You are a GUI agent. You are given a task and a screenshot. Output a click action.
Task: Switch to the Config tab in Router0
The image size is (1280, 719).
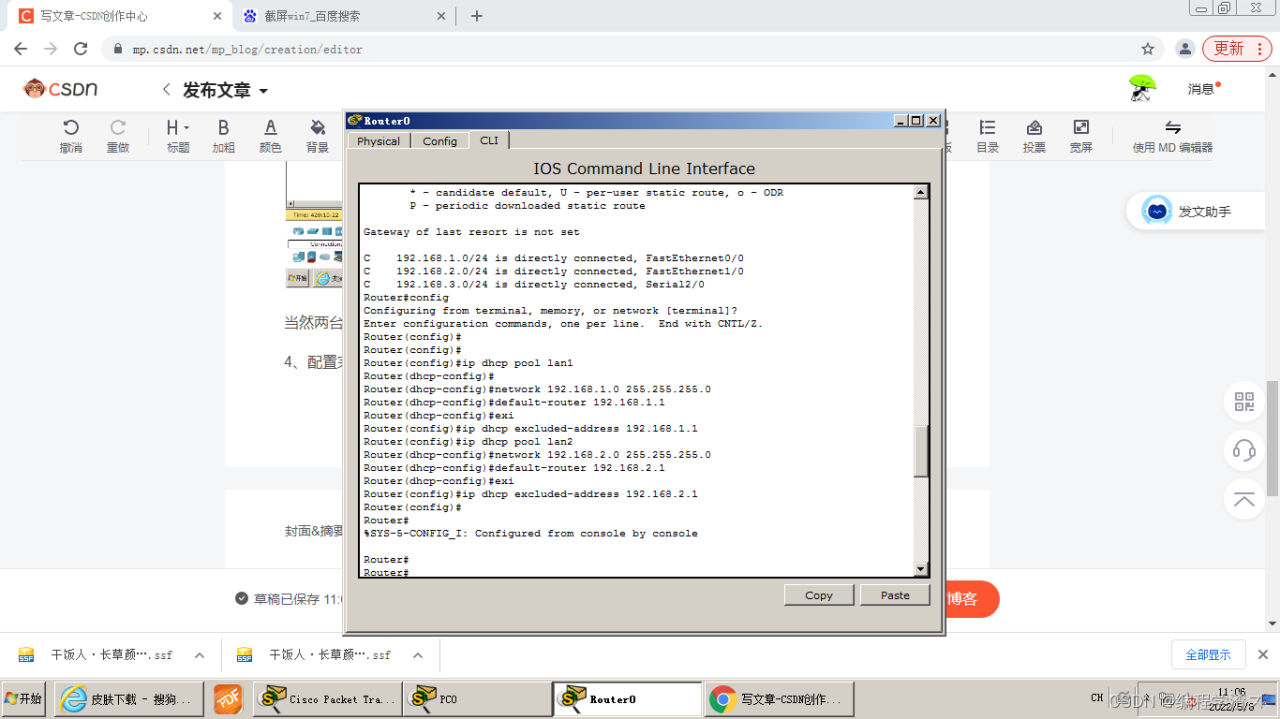pyautogui.click(x=439, y=141)
